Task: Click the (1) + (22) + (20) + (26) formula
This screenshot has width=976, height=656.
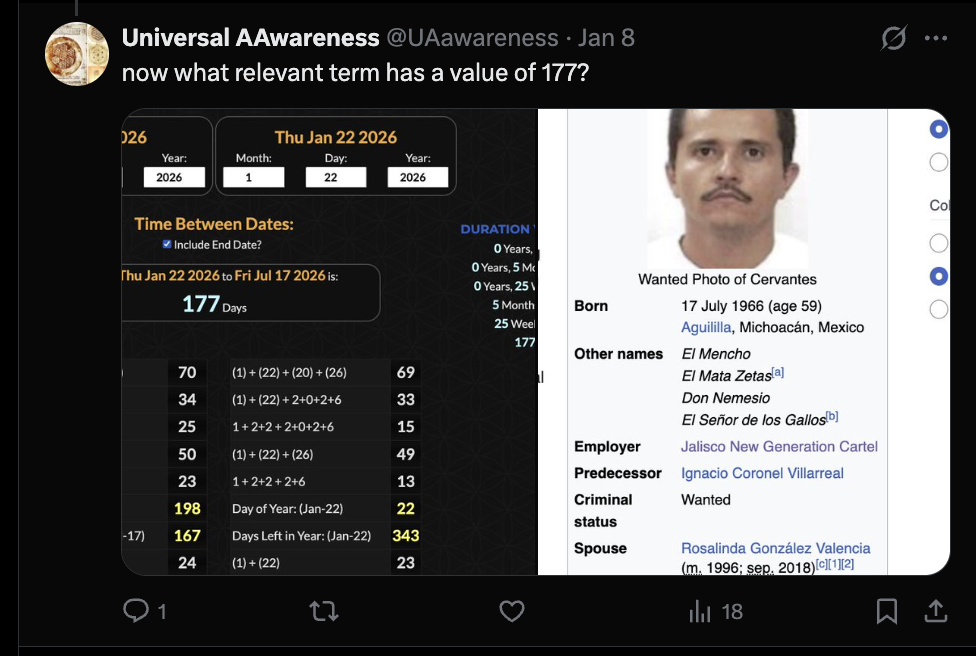Action: pos(289,373)
